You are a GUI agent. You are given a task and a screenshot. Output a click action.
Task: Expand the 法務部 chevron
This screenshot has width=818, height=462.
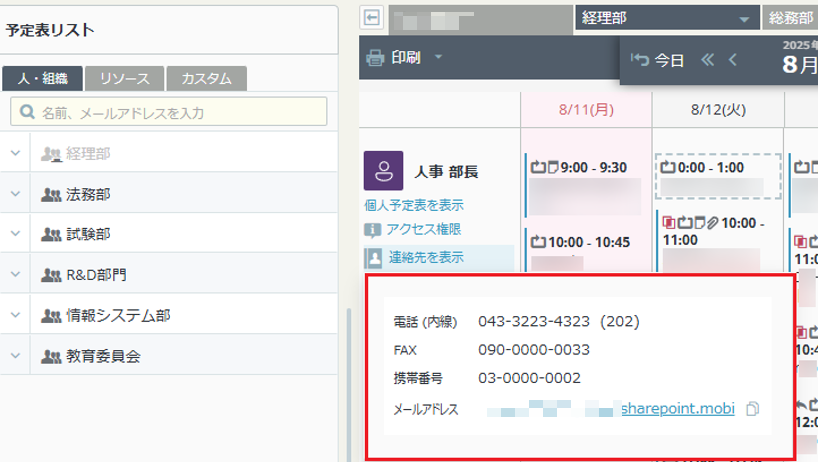[16, 193]
